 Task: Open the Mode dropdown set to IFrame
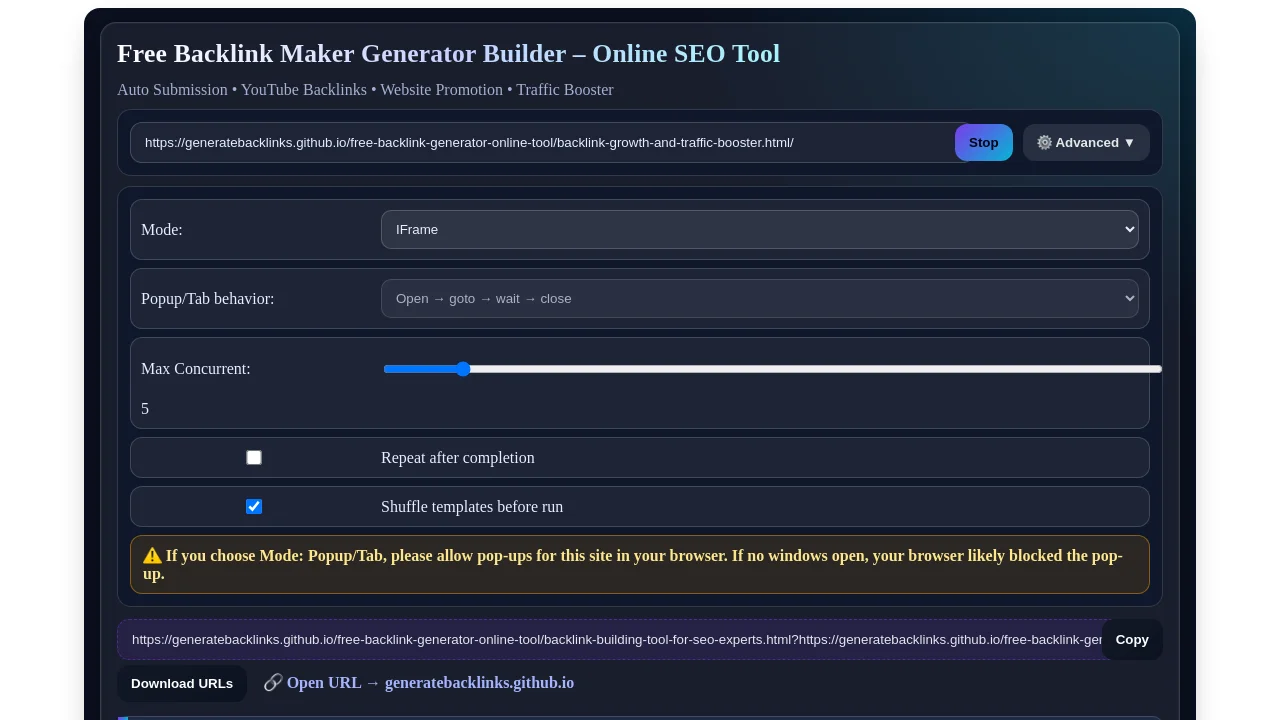pos(760,229)
